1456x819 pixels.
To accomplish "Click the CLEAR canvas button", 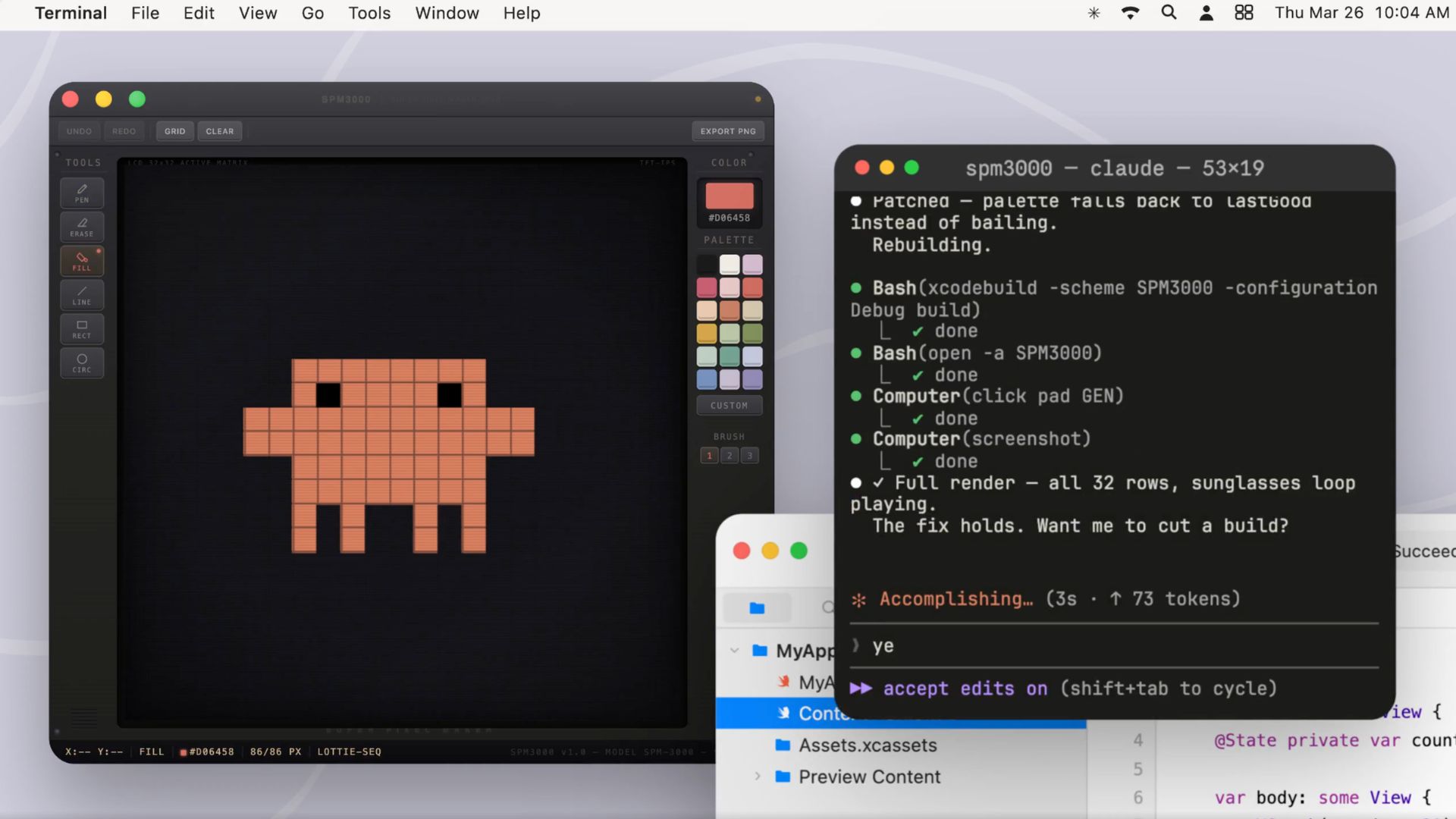I will click(x=220, y=131).
